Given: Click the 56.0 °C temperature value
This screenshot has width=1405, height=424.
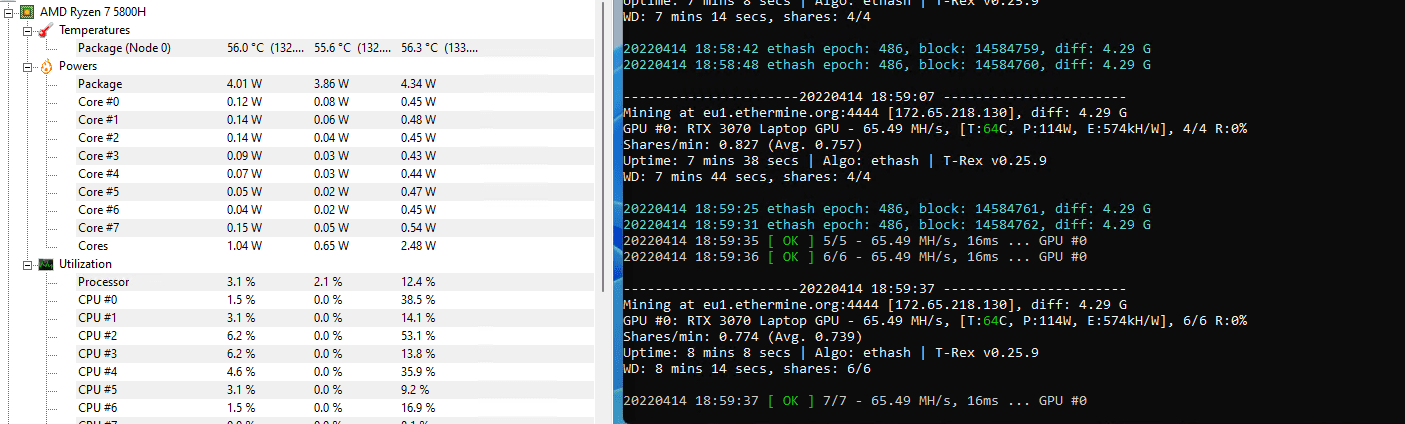Looking at the screenshot, I should pyautogui.click(x=245, y=48).
